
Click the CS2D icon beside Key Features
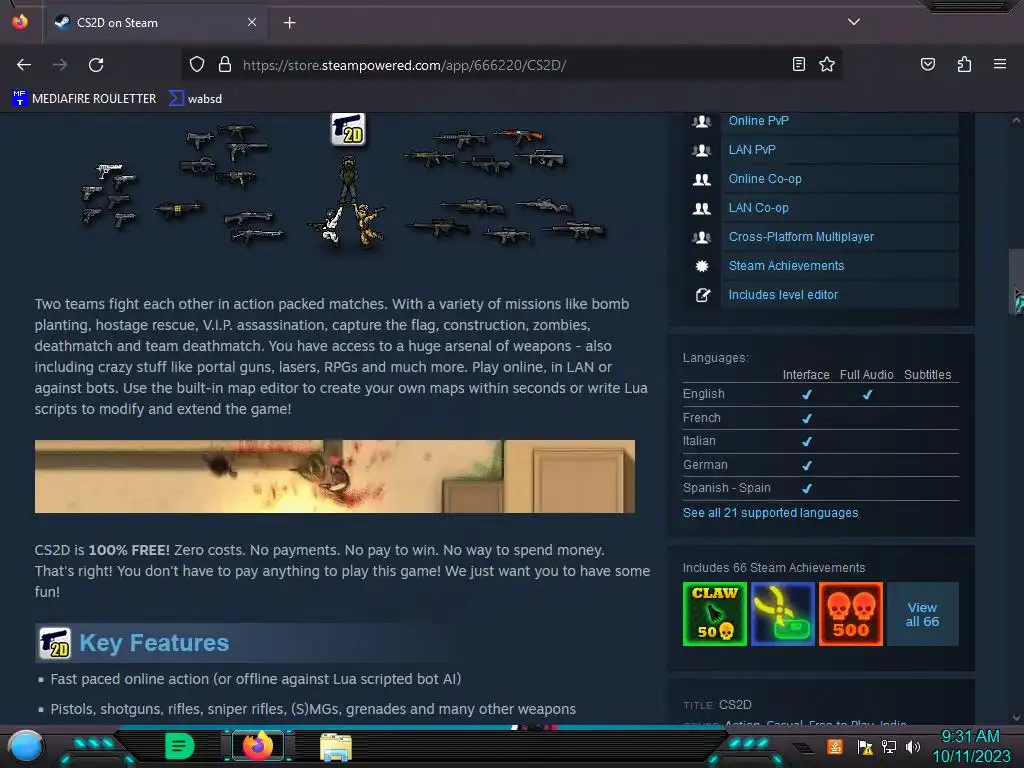point(55,643)
